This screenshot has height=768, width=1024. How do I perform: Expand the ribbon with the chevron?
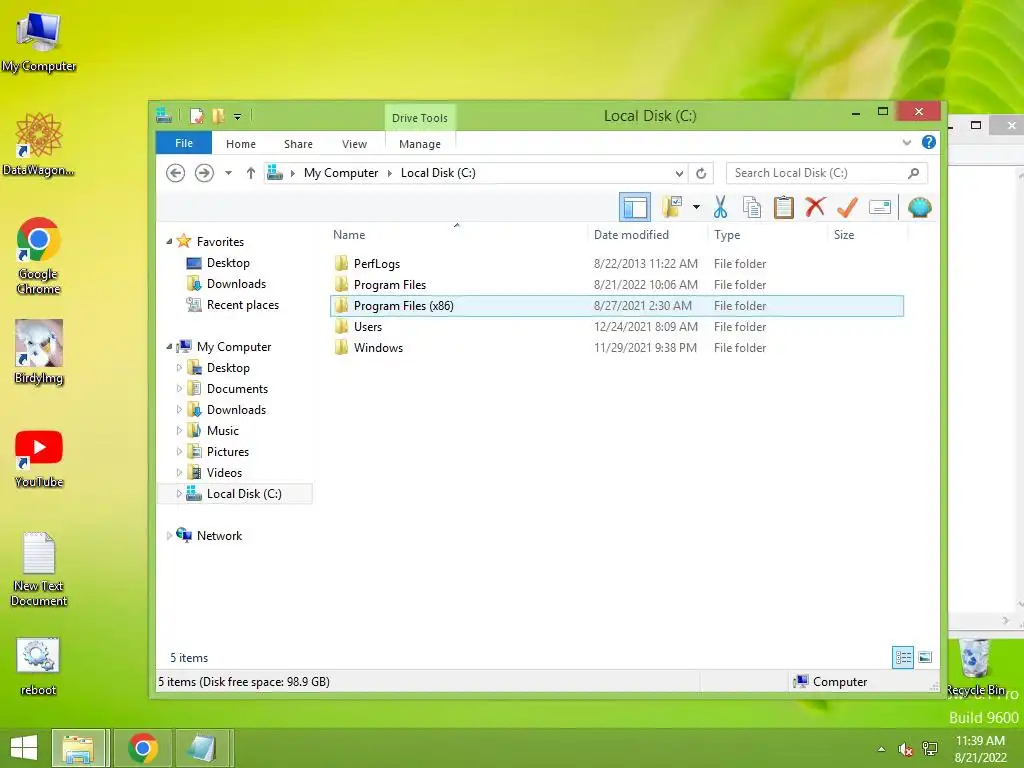click(x=906, y=142)
